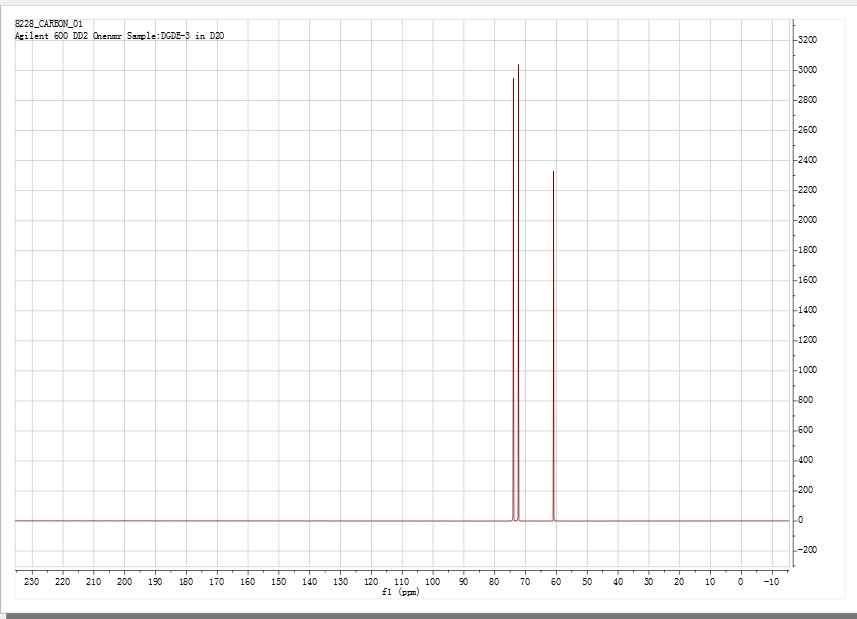
Task: Click the 50 ppm tick label
Action: click(x=586, y=582)
